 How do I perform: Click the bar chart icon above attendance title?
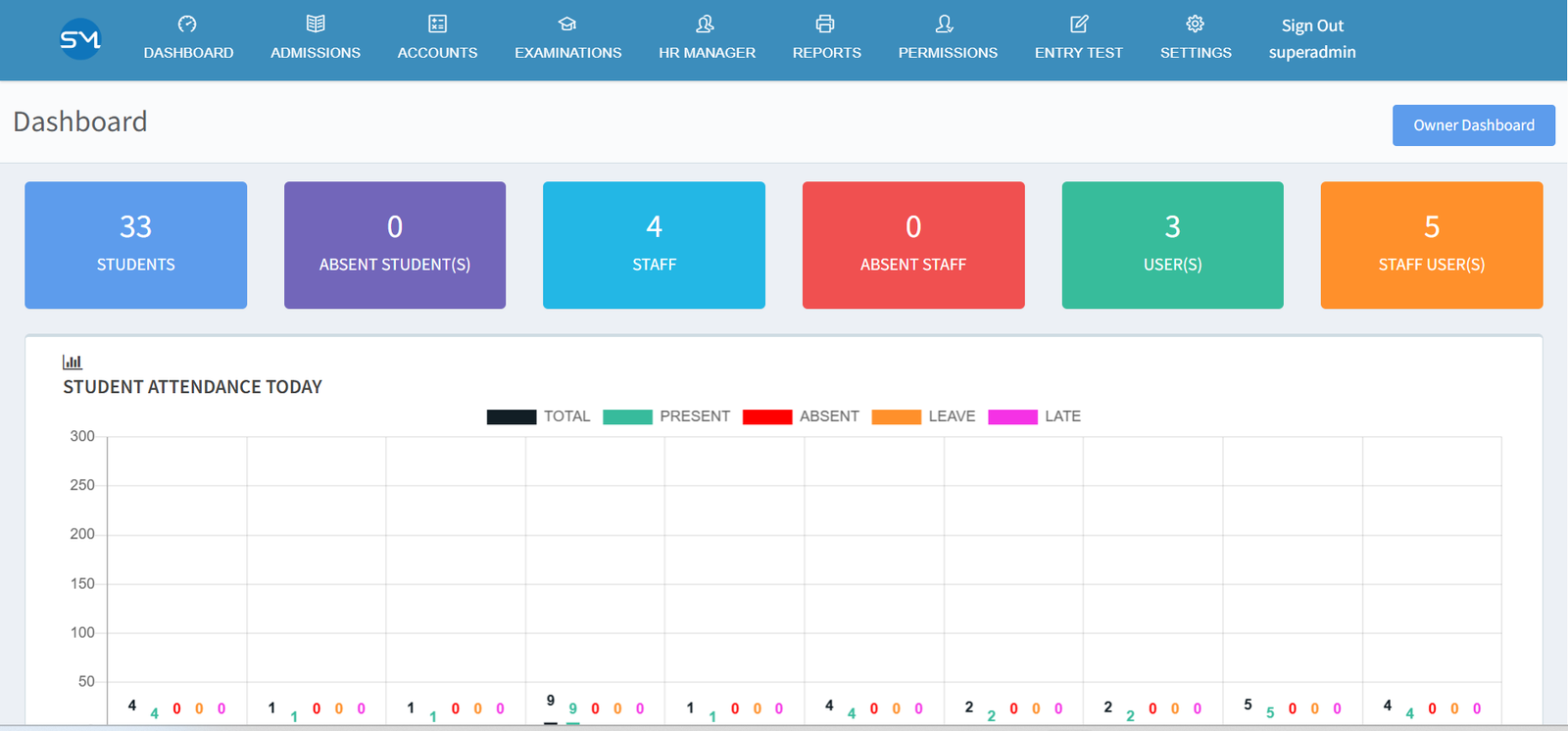point(73,362)
